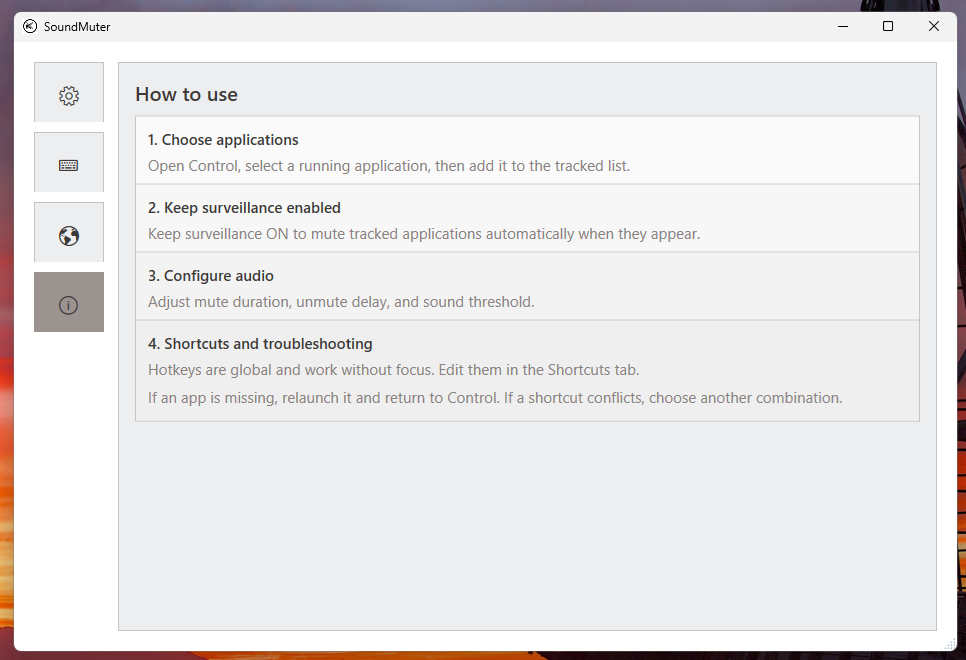Minimize the SoundMuter window
Screen dimensions: 966x660
click(843, 26)
